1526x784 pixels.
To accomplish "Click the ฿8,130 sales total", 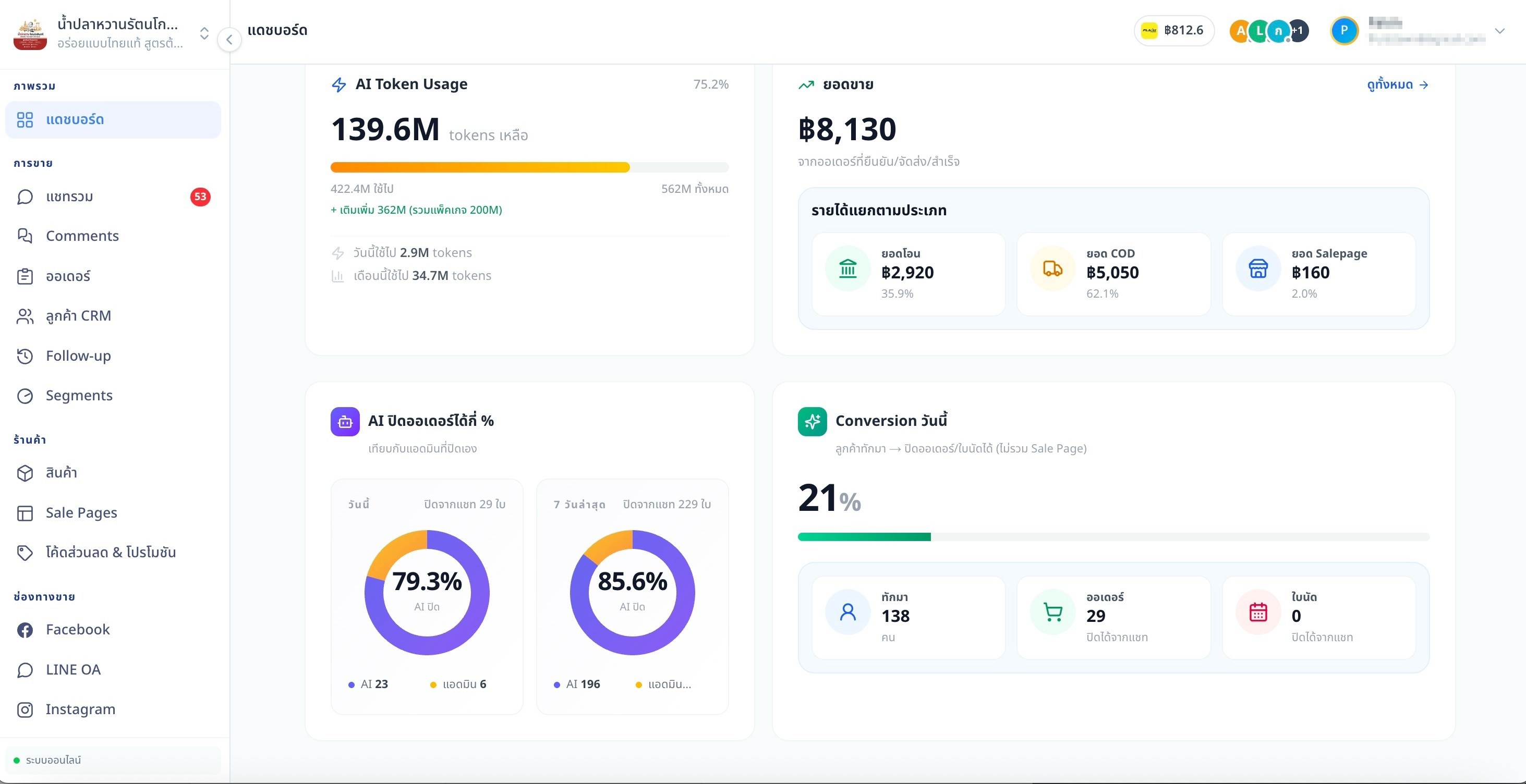I will [x=847, y=130].
